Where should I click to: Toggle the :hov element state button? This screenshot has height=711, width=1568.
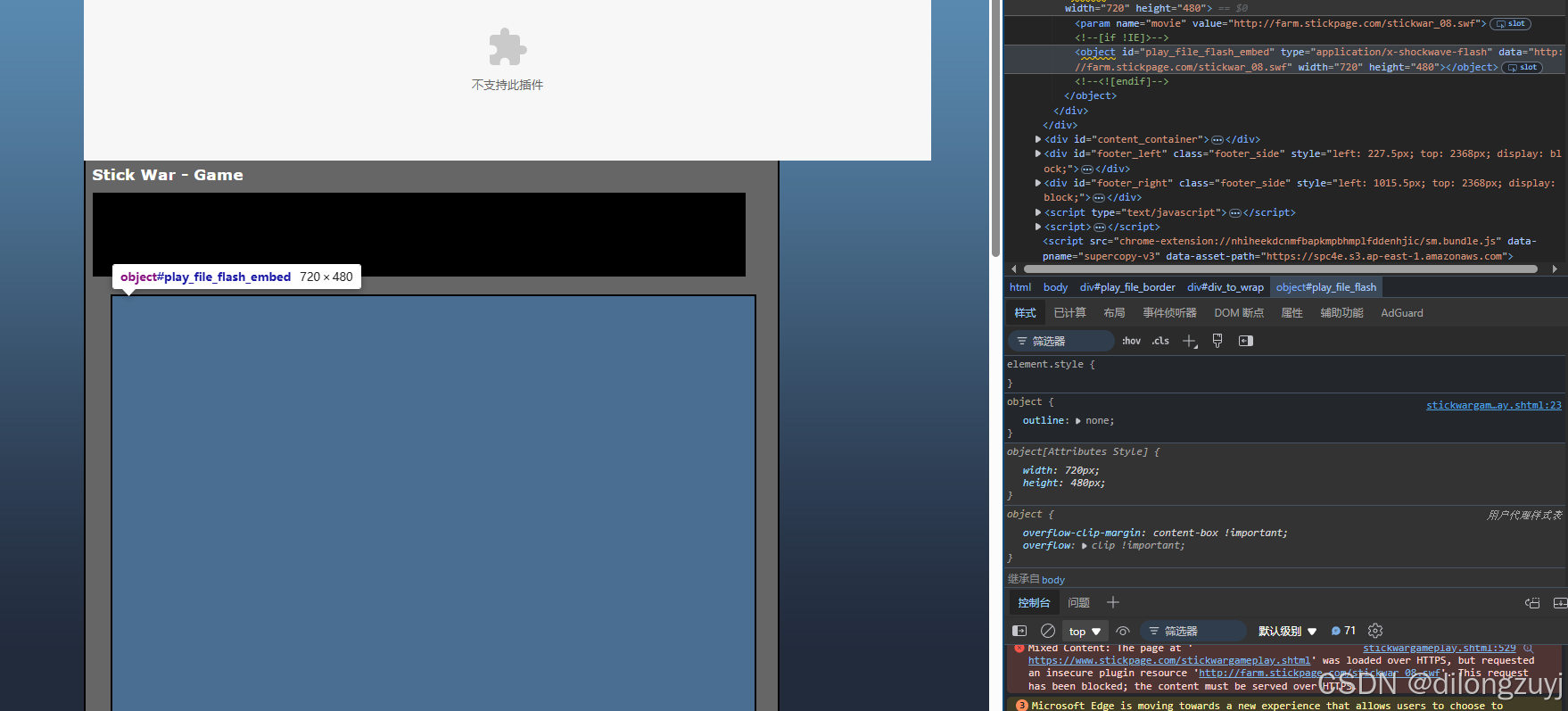pyautogui.click(x=1131, y=341)
